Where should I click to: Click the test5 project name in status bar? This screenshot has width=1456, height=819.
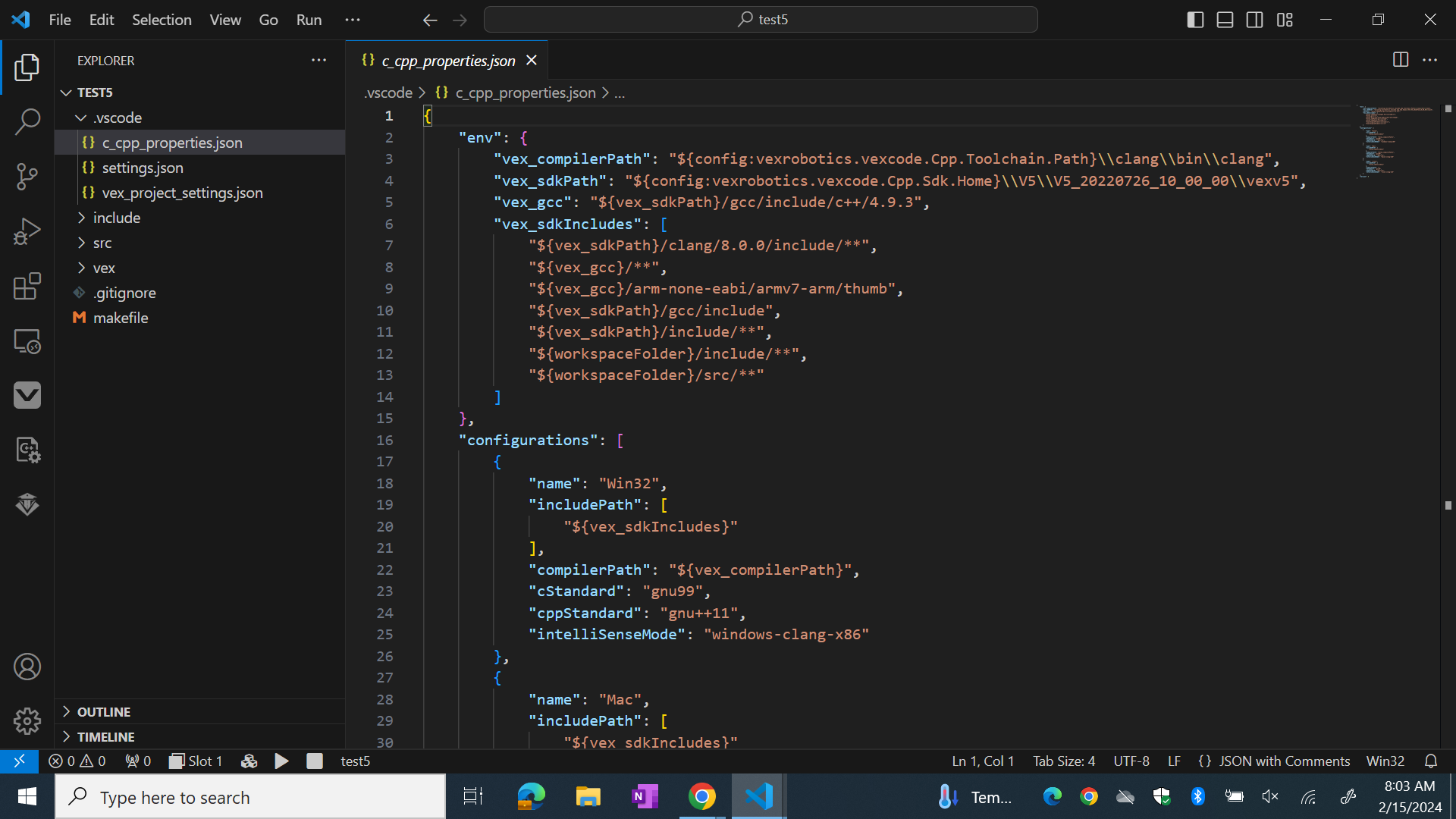coord(355,761)
